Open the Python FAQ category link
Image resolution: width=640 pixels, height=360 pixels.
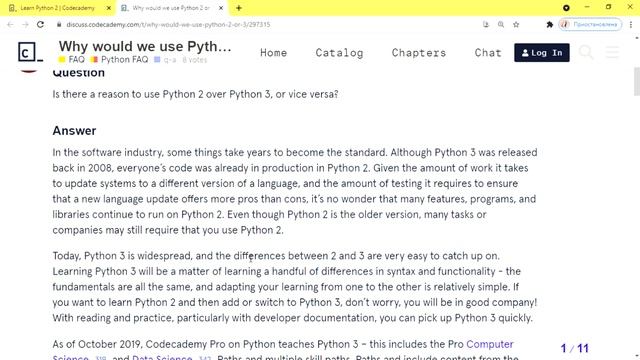[x=120, y=60]
